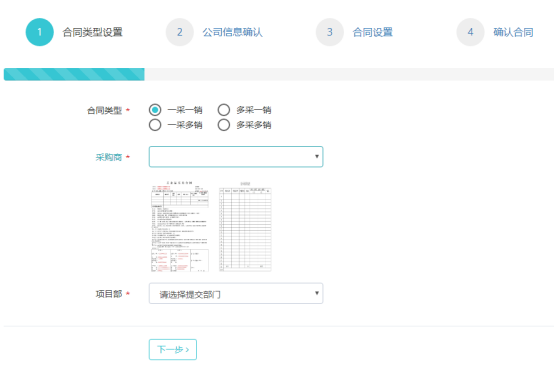Expand the 采购商 dropdown arrow
The width and height of the screenshot is (554, 368).
(x=317, y=156)
